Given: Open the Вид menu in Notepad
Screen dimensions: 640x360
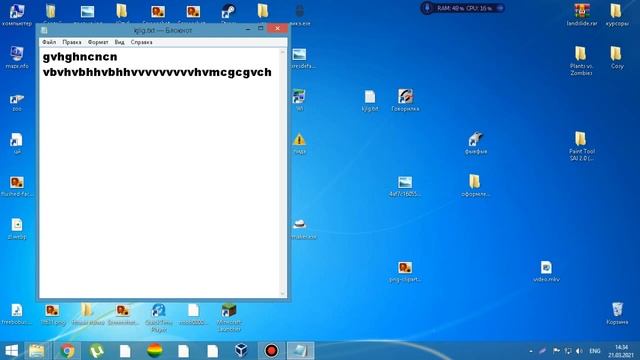Looking at the screenshot, I should coord(119,42).
